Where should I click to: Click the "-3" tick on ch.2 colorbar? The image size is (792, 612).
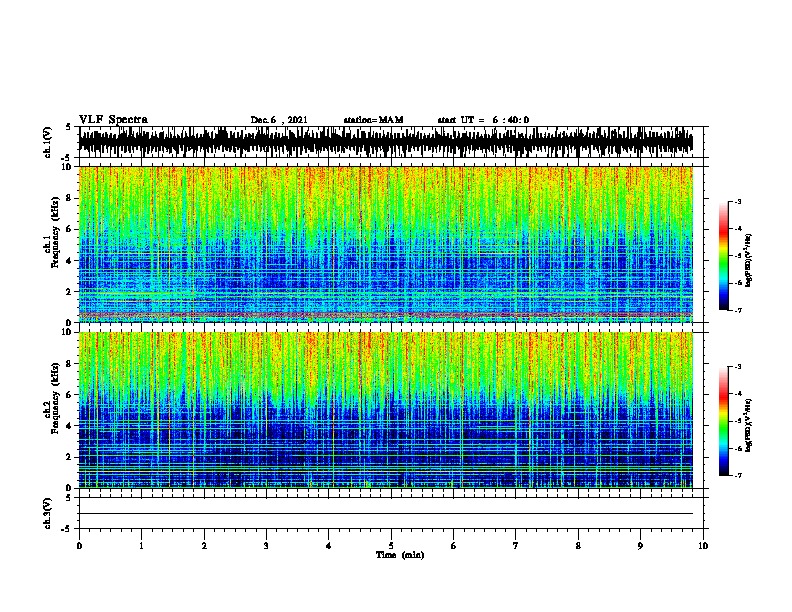click(x=738, y=367)
